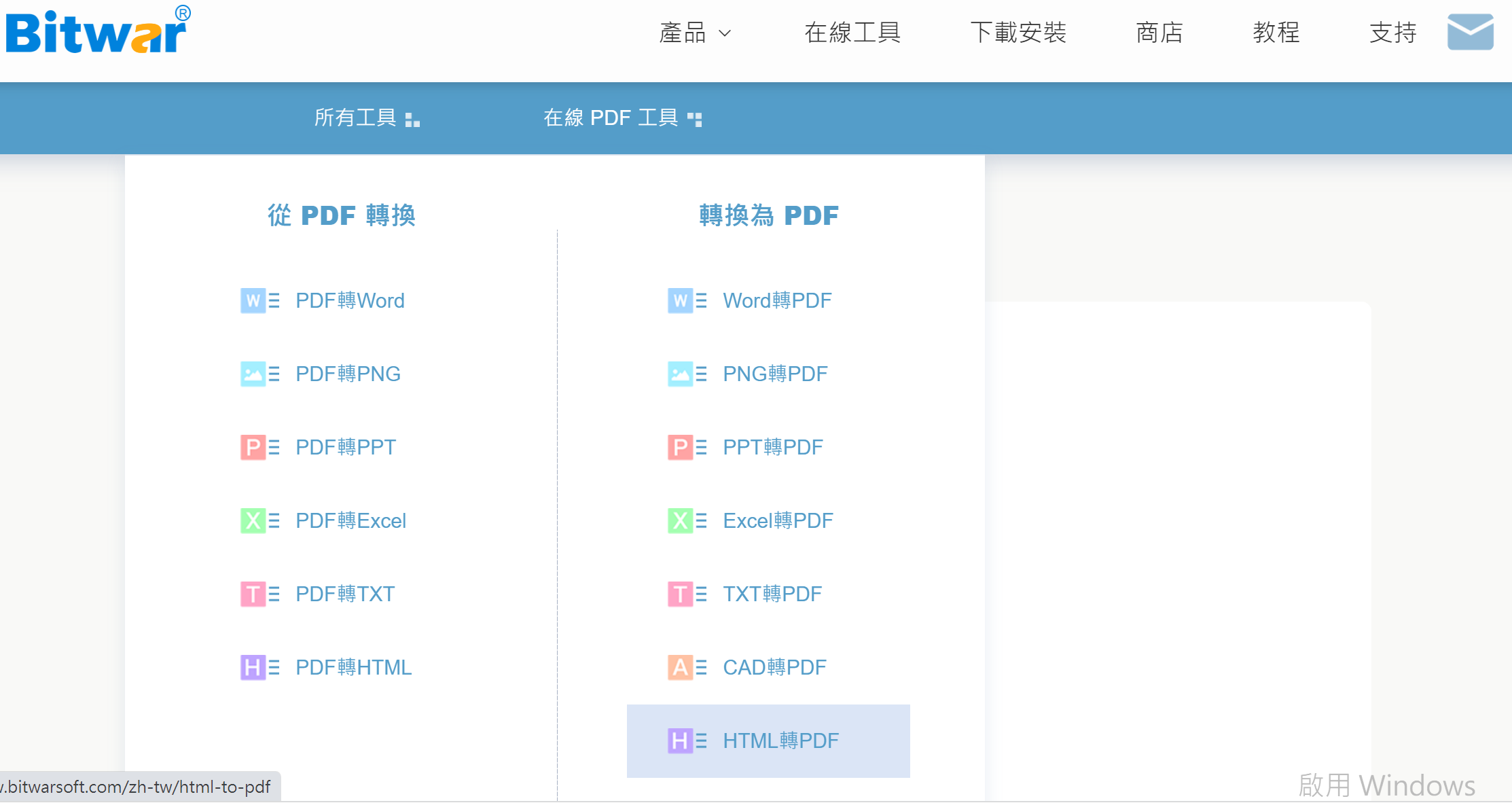Screen dimensions: 1512x803
Task: Open the 在線 PDF 工具 dropdown
Action: (622, 118)
